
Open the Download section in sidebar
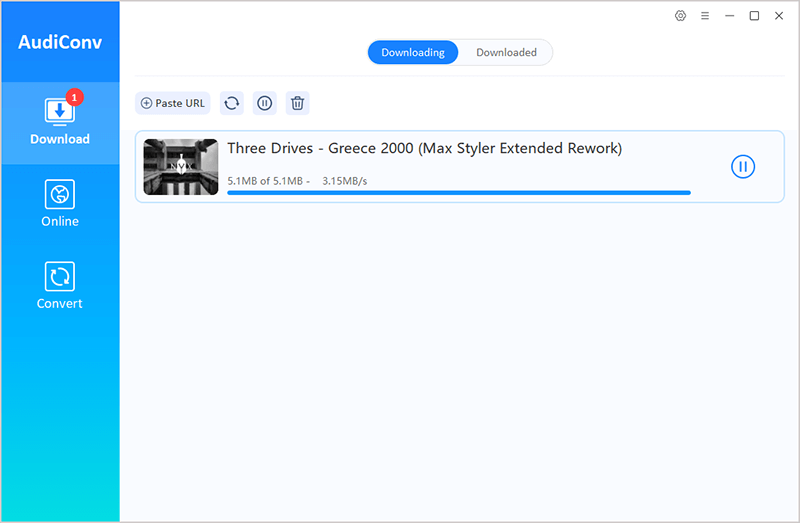point(60,122)
